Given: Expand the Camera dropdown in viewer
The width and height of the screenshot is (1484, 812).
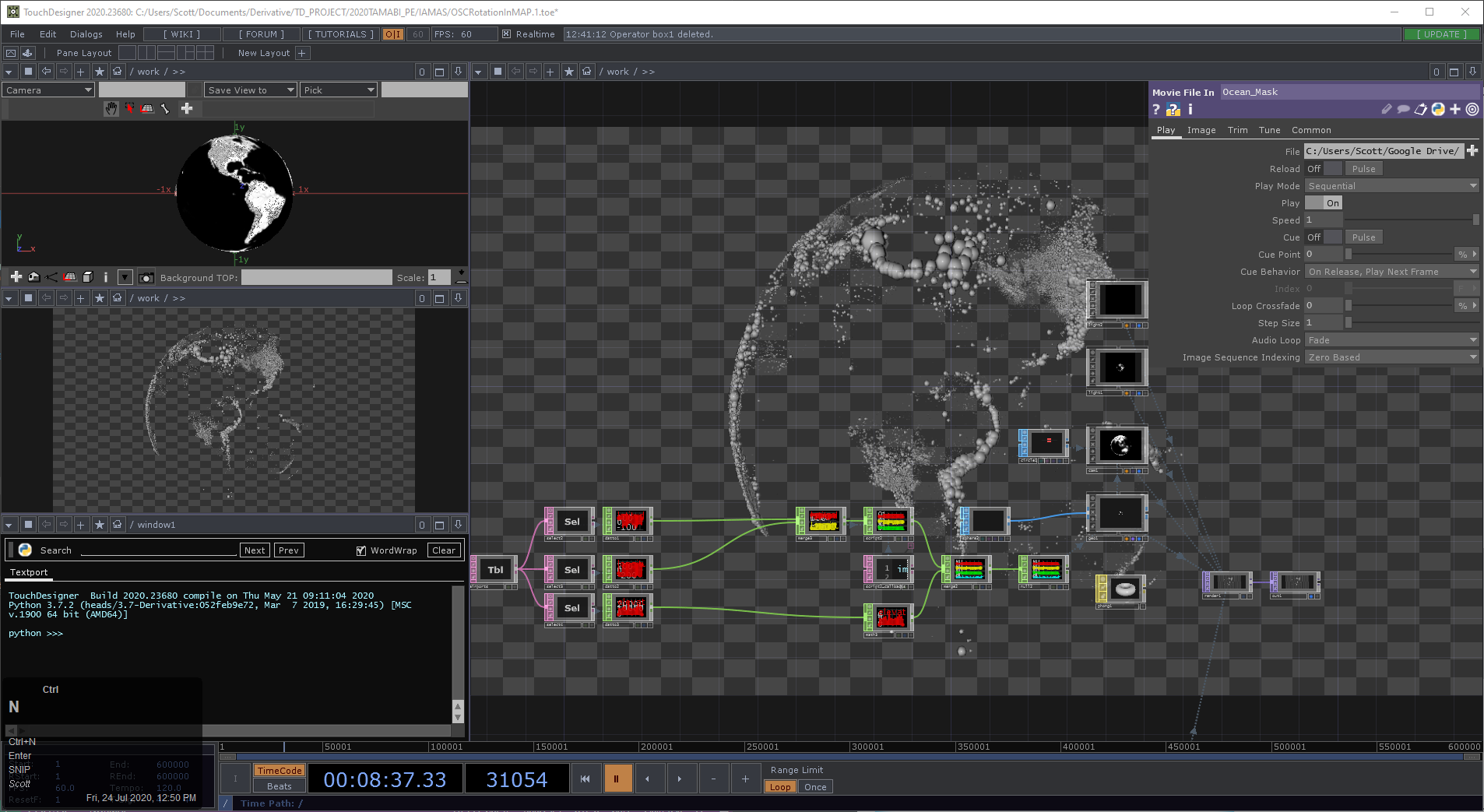Looking at the screenshot, I should pos(48,90).
